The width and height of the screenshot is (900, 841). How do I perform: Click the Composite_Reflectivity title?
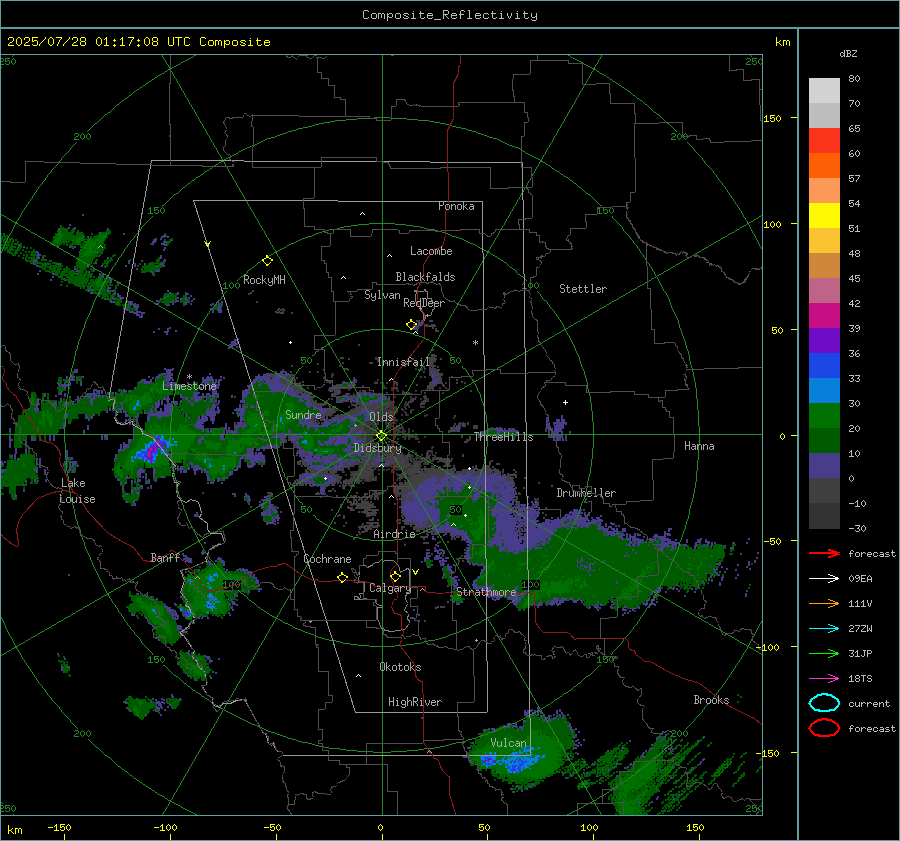(x=450, y=15)
